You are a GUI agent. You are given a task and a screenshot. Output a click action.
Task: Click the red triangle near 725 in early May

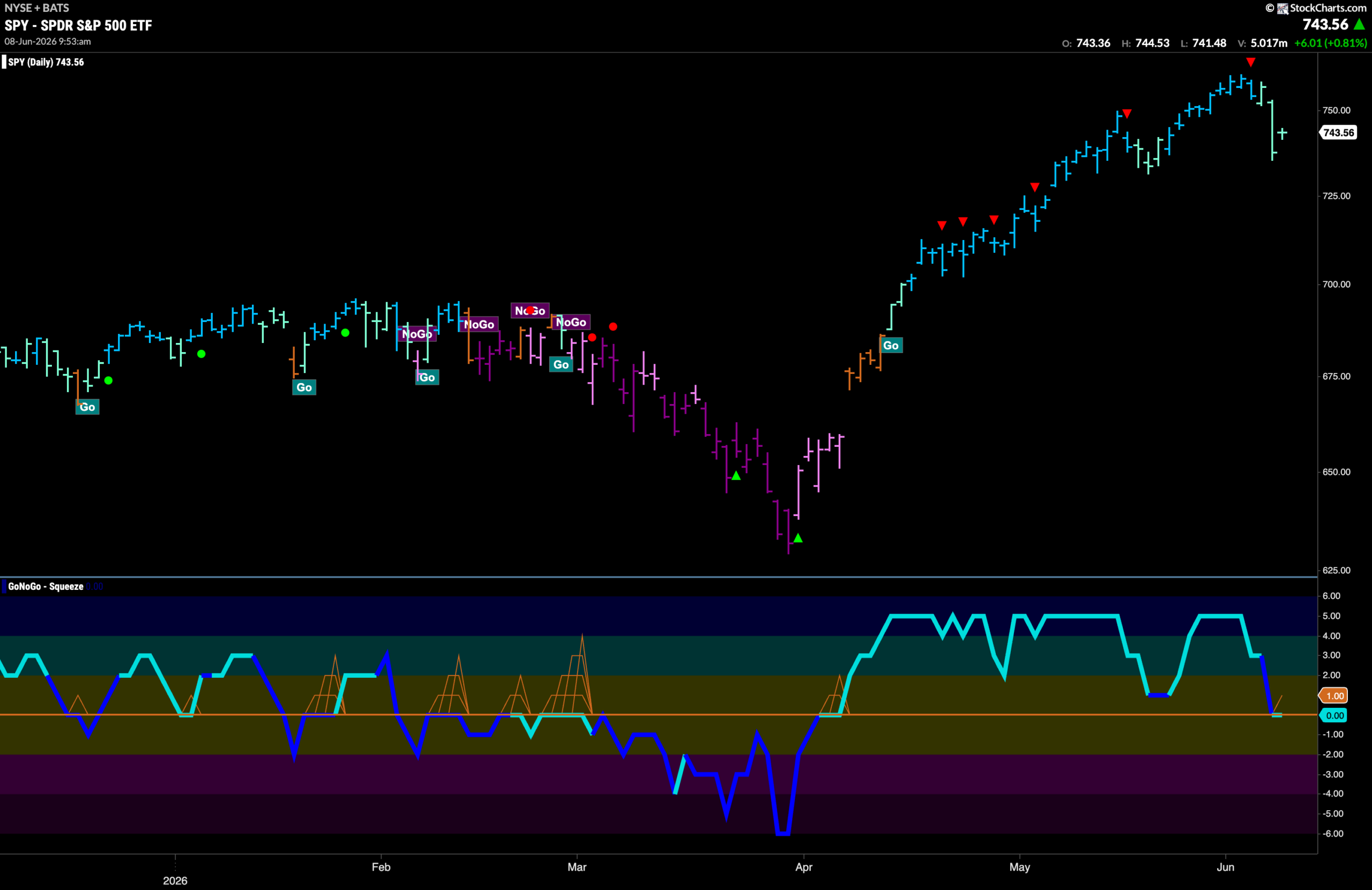coord(1035,187)
